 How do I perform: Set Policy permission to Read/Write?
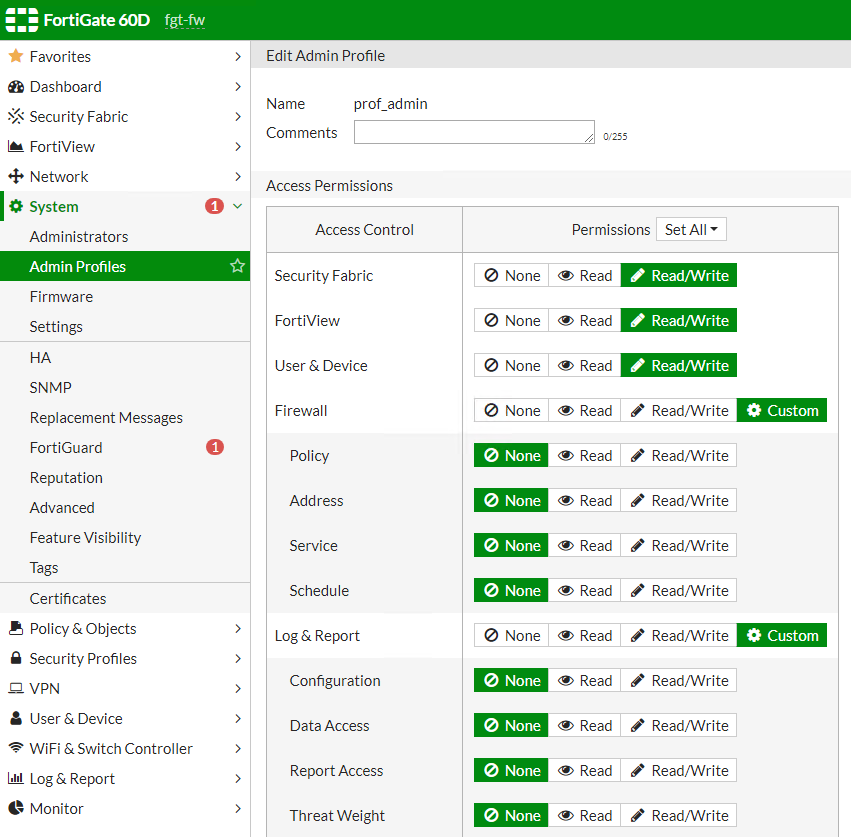tap(679, 456)
